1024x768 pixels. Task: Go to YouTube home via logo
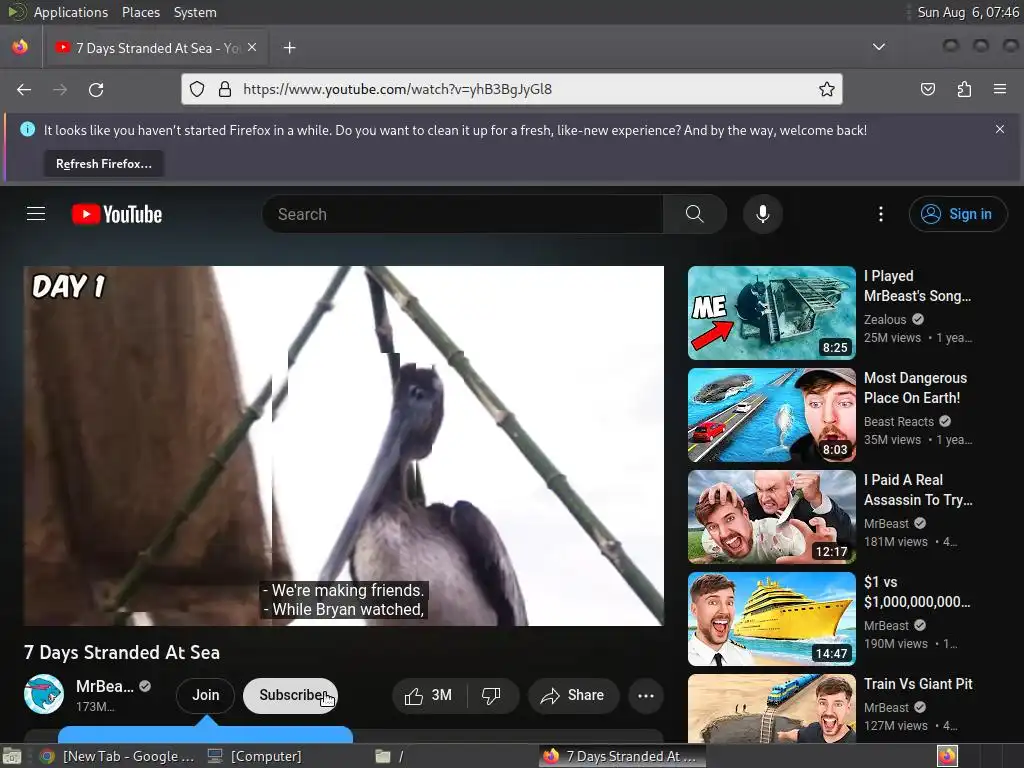(x=117, y=214)
